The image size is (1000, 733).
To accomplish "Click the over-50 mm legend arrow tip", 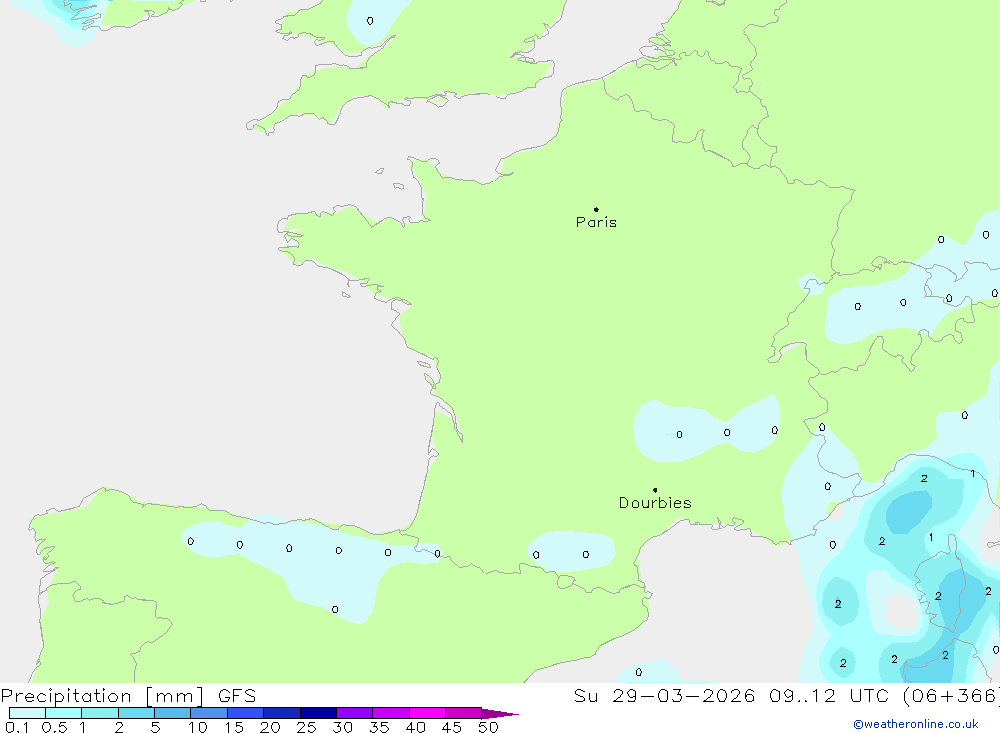I will tap(499, 713).
